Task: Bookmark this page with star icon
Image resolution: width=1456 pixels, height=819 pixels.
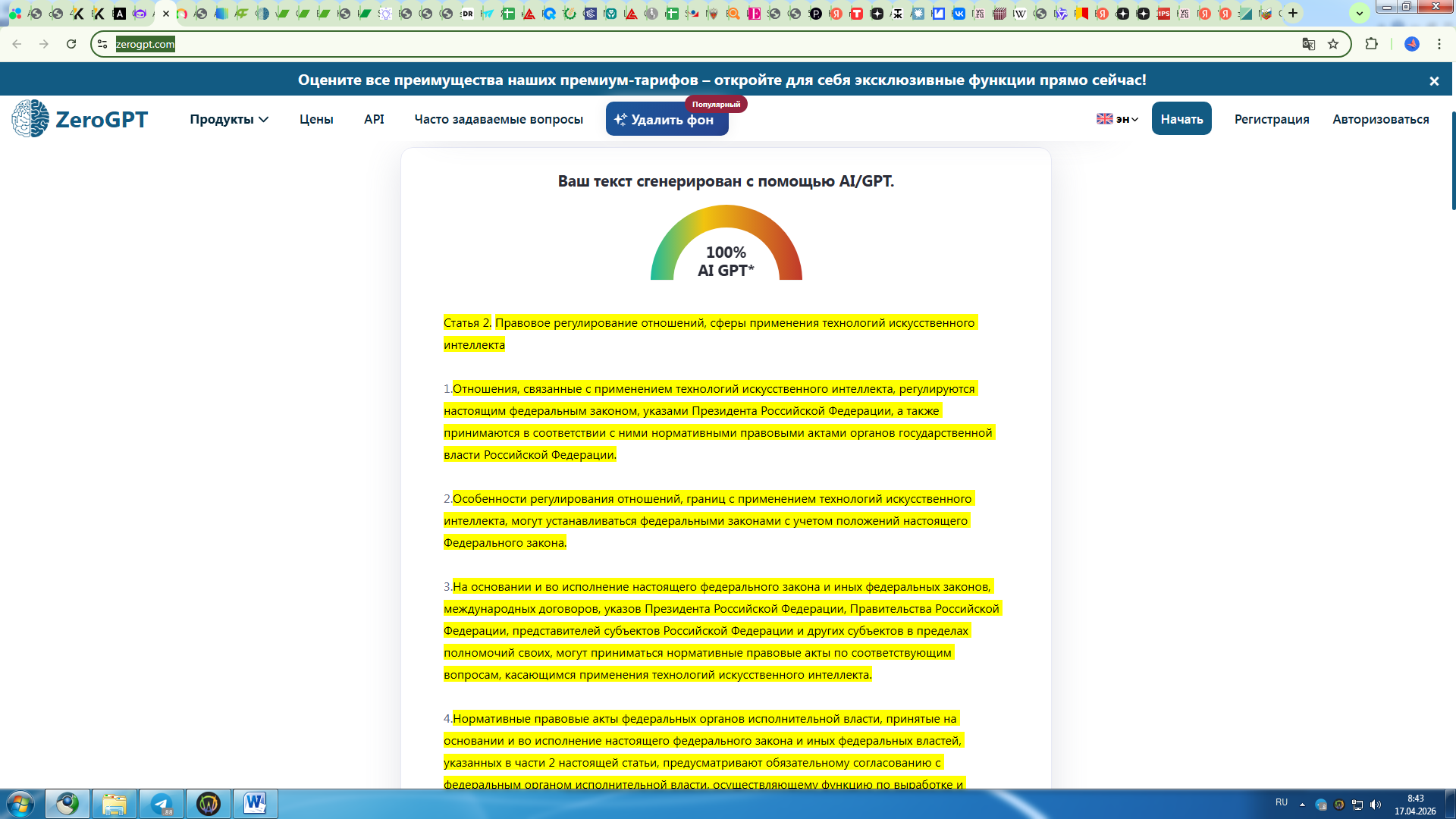Action: 1333,44
